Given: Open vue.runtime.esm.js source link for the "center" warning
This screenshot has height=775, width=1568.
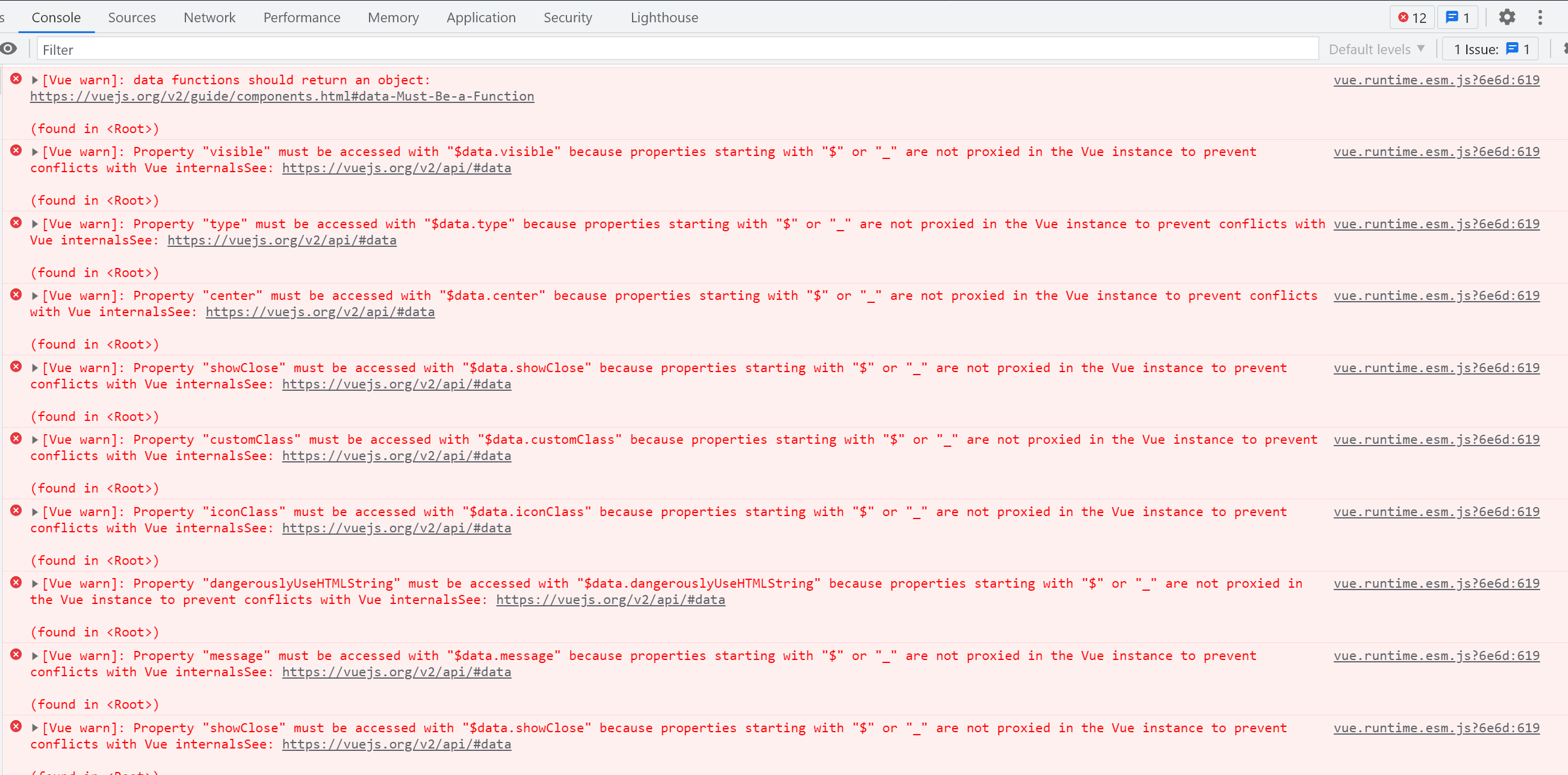Looking at the screenshot, I should (1436, 295).
